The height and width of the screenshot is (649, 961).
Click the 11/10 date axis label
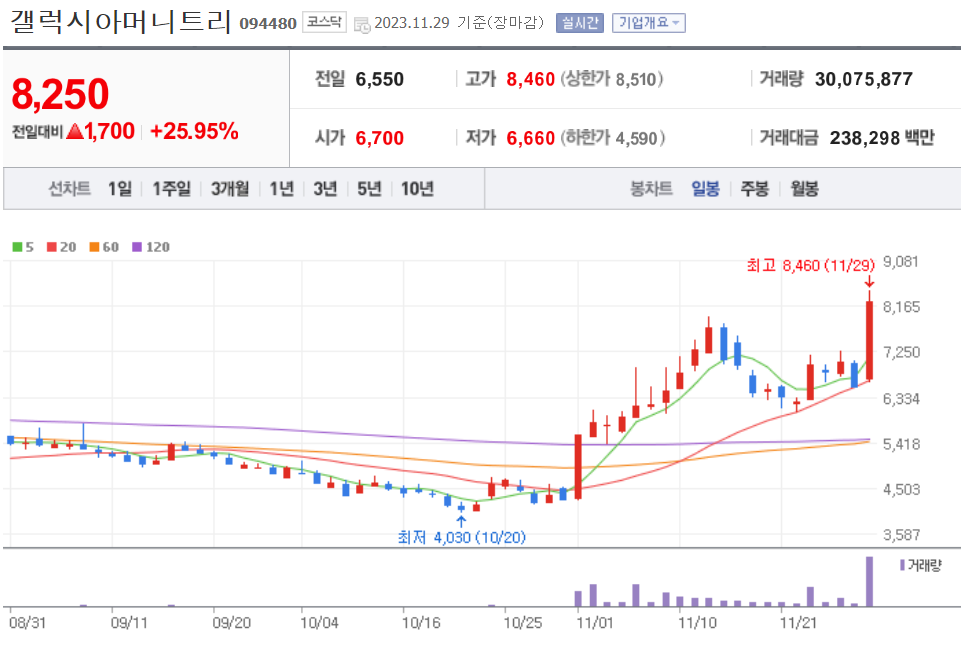(x=697, y=623)
